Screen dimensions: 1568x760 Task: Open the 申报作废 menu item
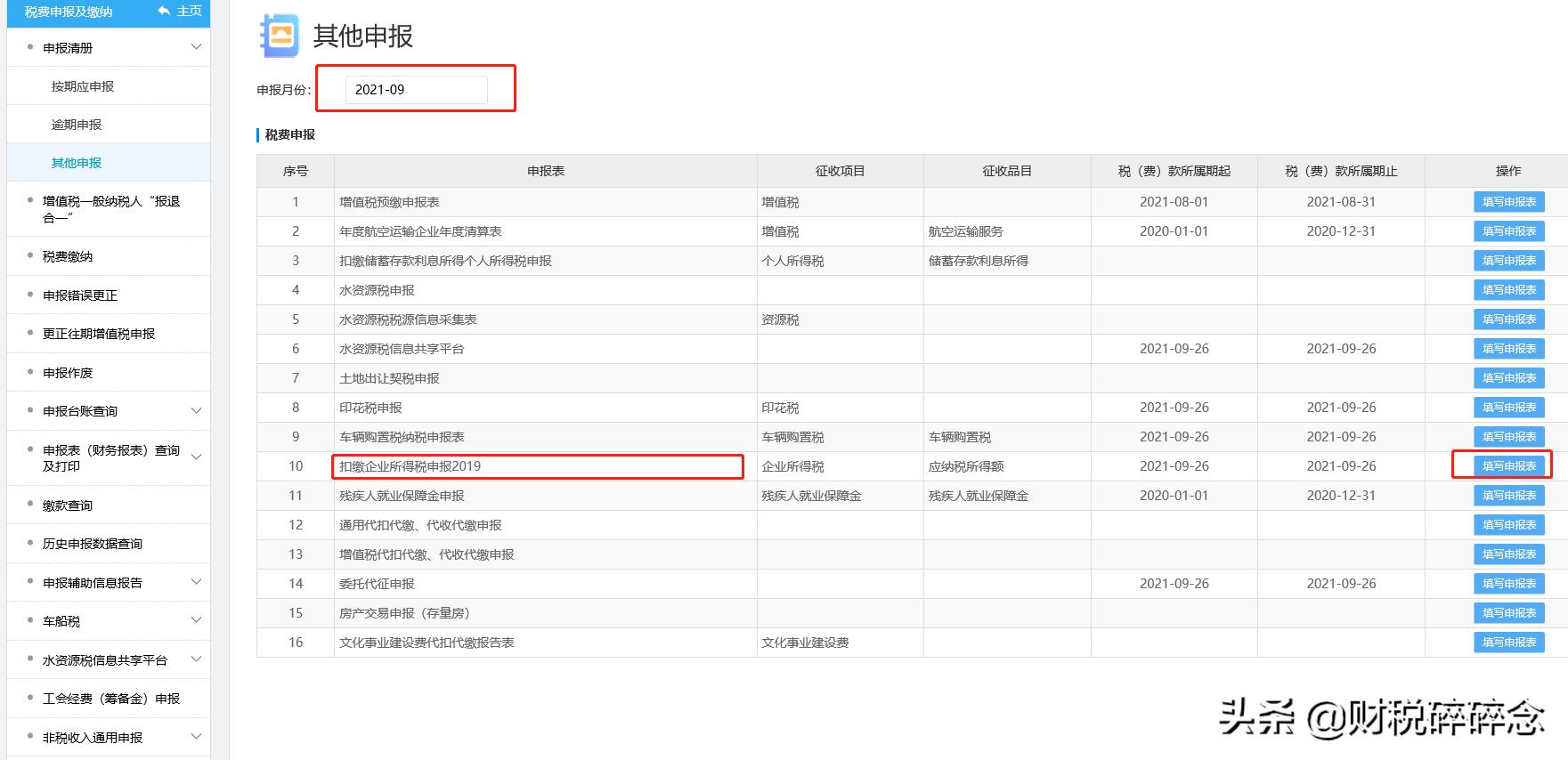(68, 373)
